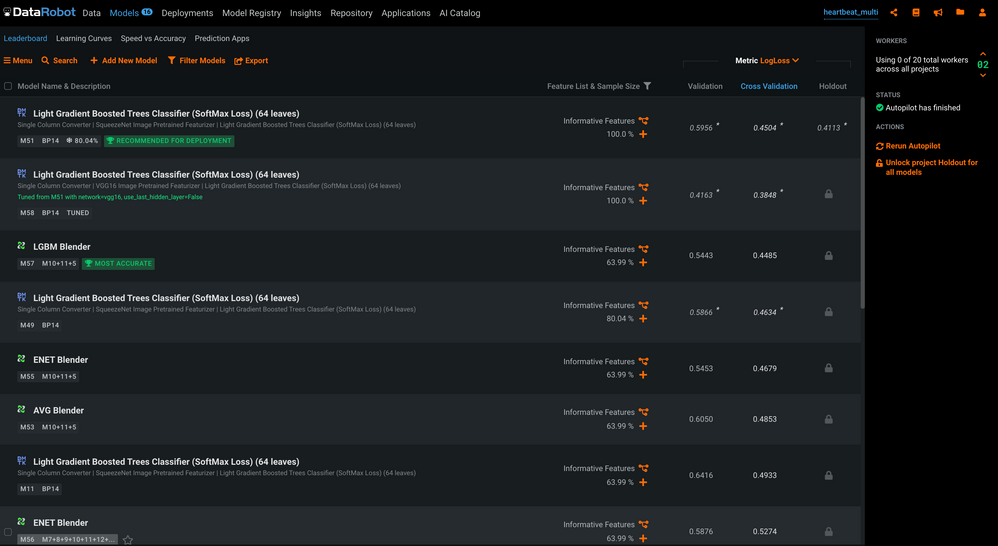Click the blender icon of LGBM Blender
998x546 pixels.
coord(22,246)
